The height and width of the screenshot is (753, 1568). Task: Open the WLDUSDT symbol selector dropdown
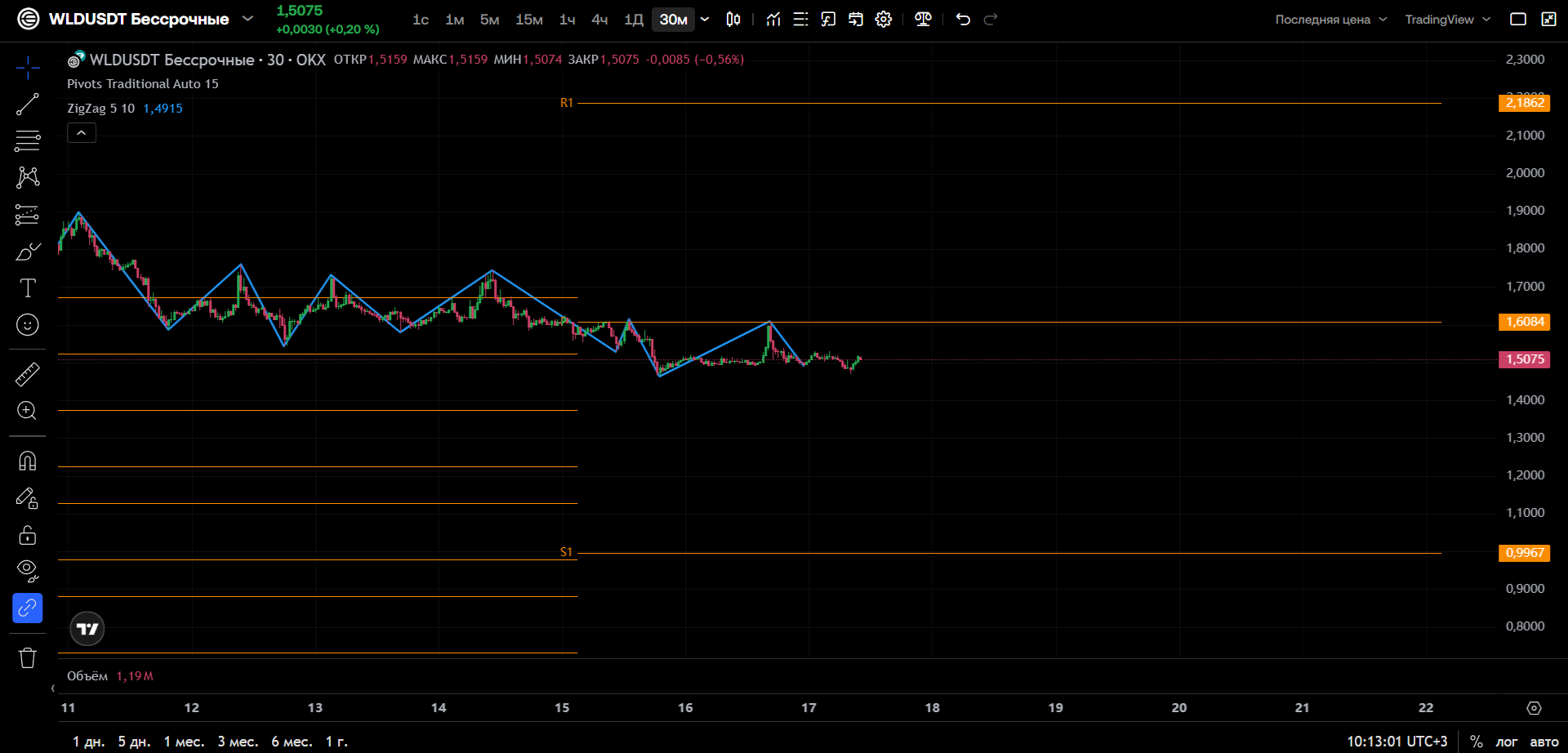247,19
